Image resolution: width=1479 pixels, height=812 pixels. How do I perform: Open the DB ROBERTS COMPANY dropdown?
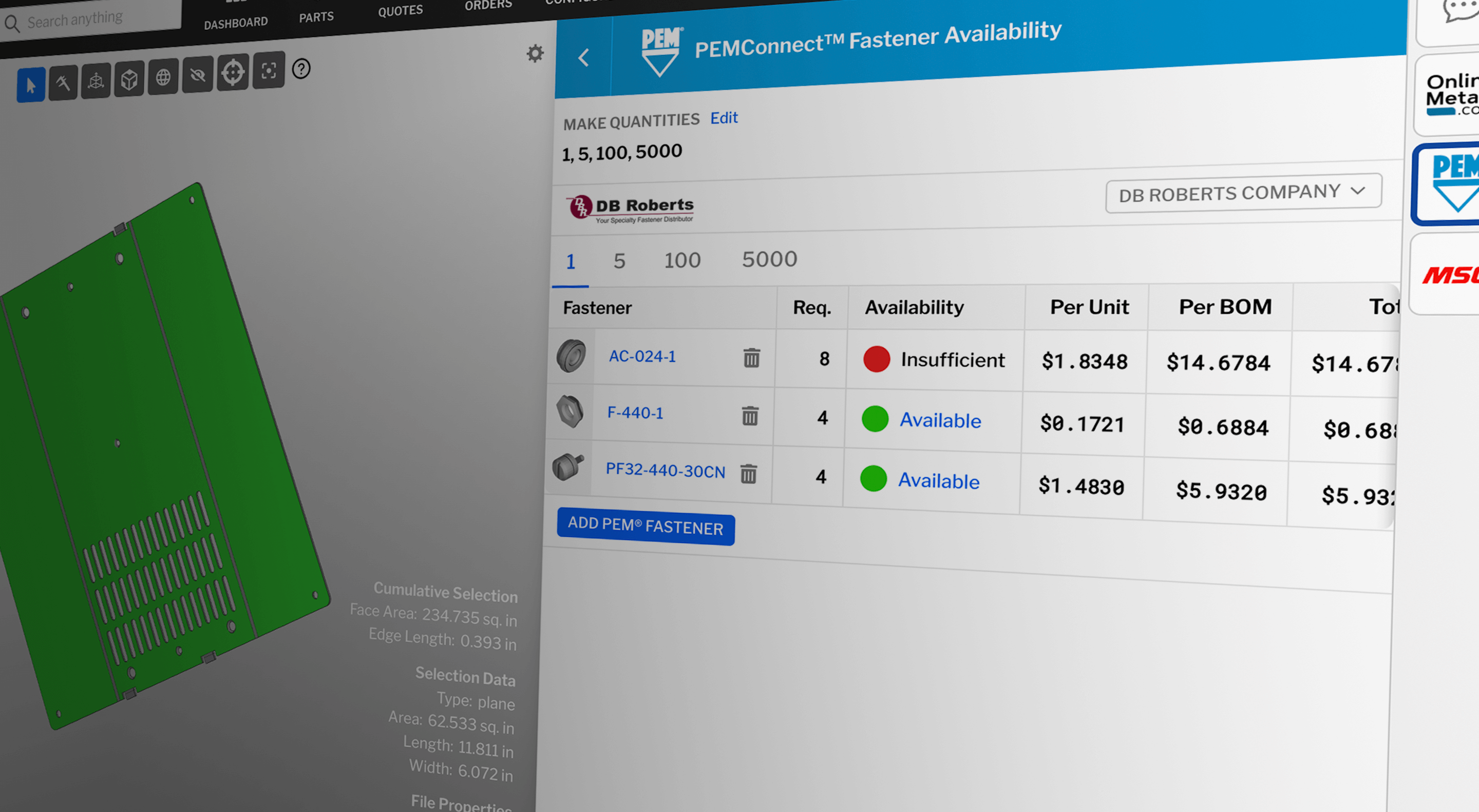click(1243, 192)
